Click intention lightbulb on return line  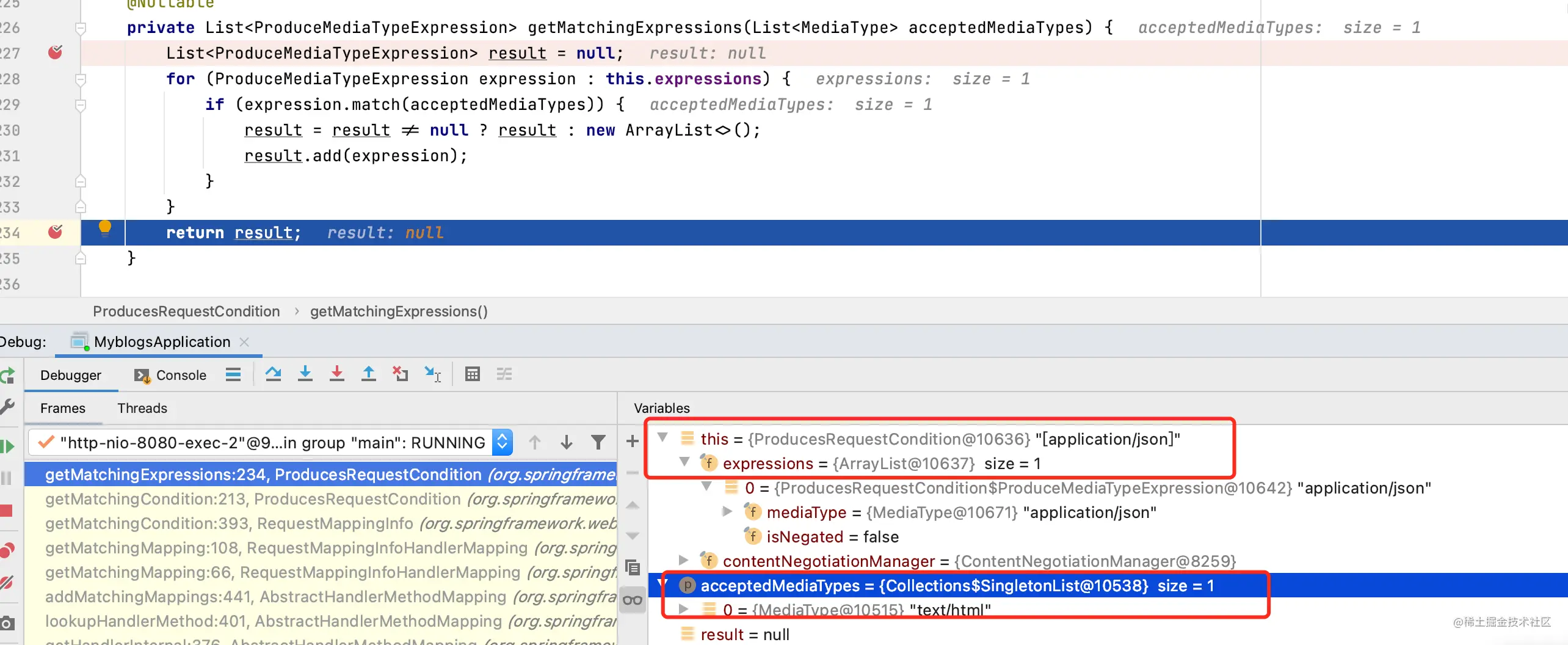pos(105,228)
